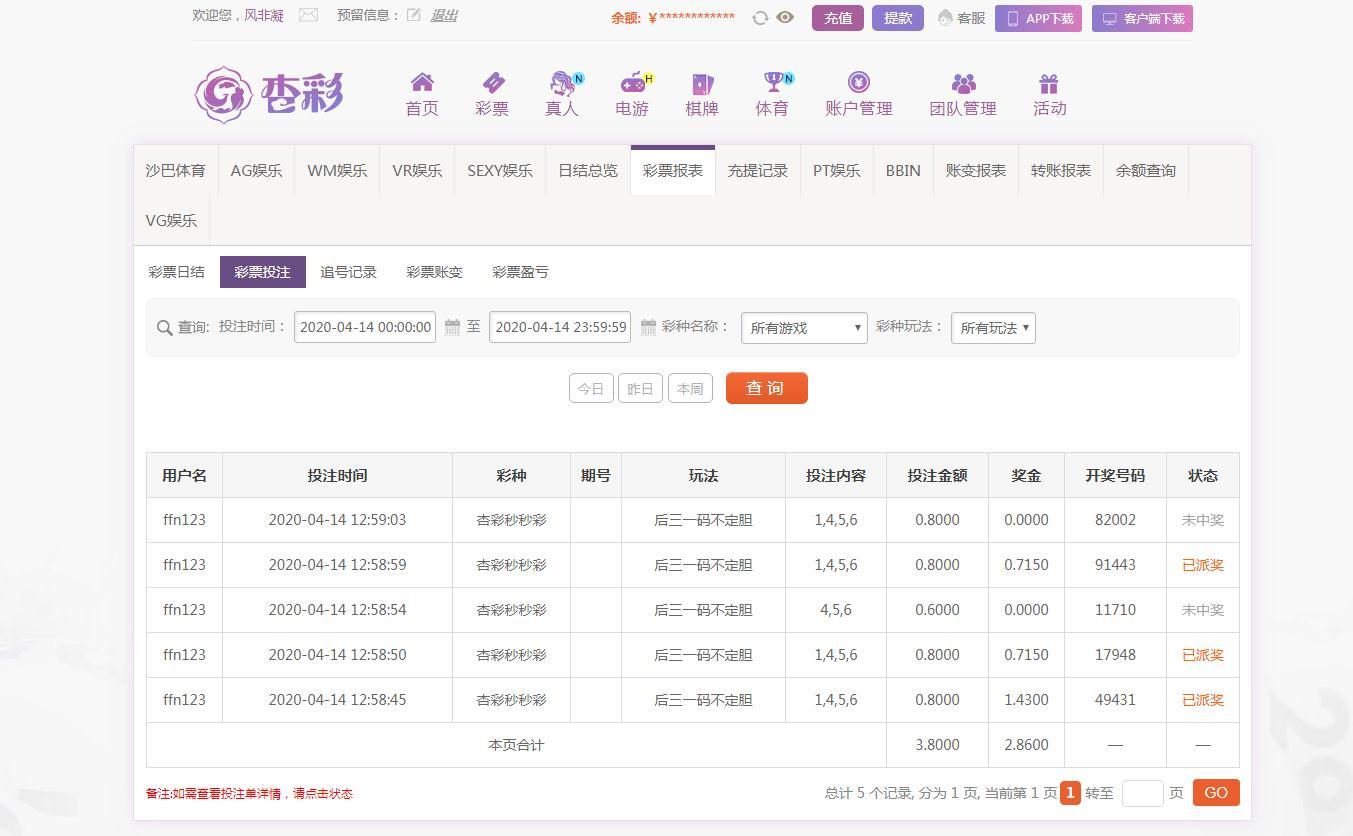Open the mail envelope icon
This screenshot has height=836, width=1353.
308,15
